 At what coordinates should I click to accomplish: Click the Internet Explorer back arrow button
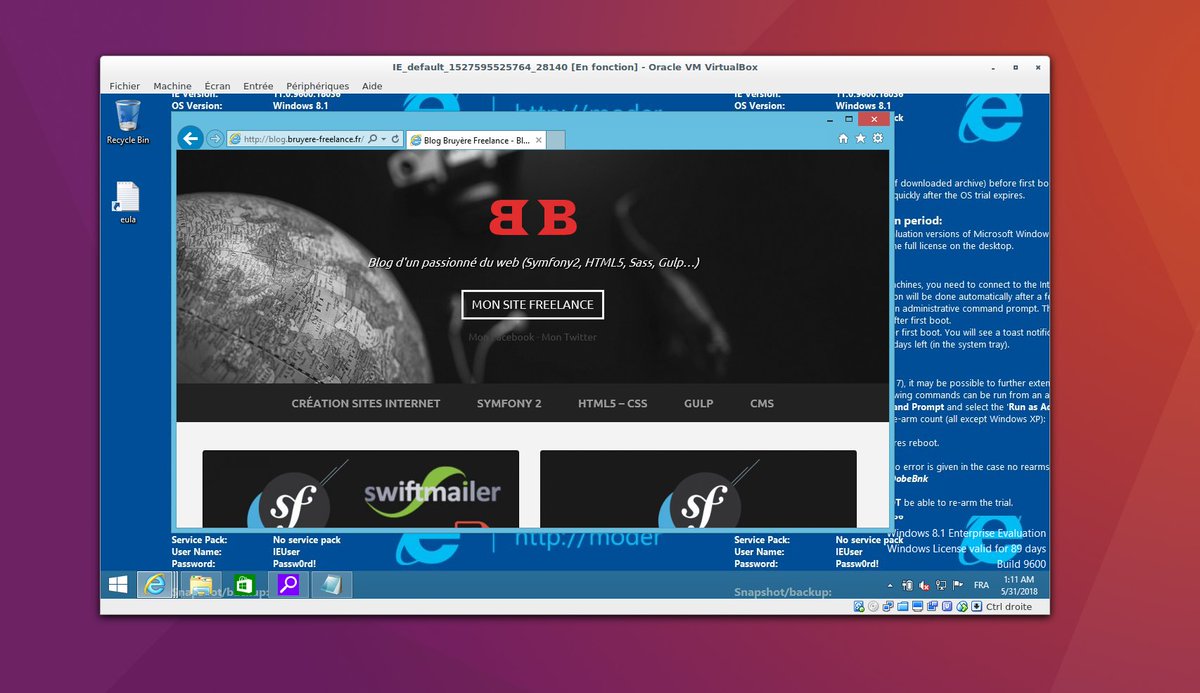pos(190,139)
